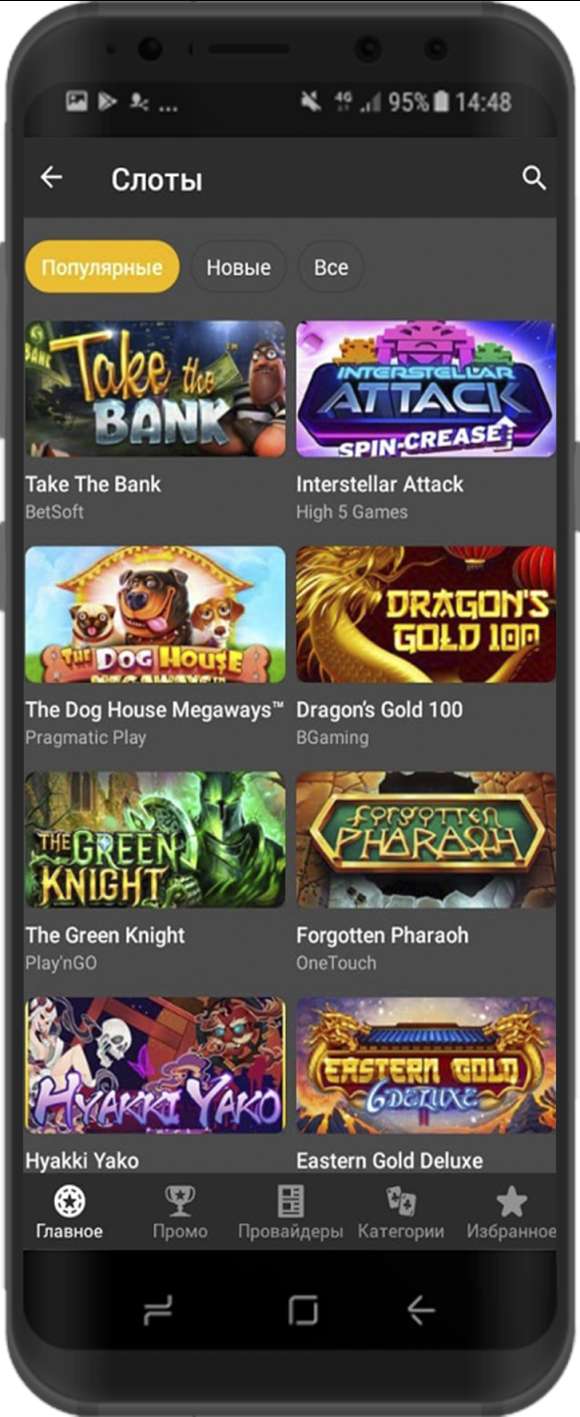
Task: Open the Take The Bank slot thumbnail
Action: pos(155,389)
